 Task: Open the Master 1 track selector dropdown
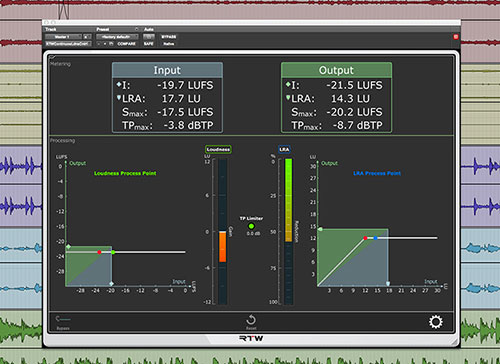pos(63,37)
